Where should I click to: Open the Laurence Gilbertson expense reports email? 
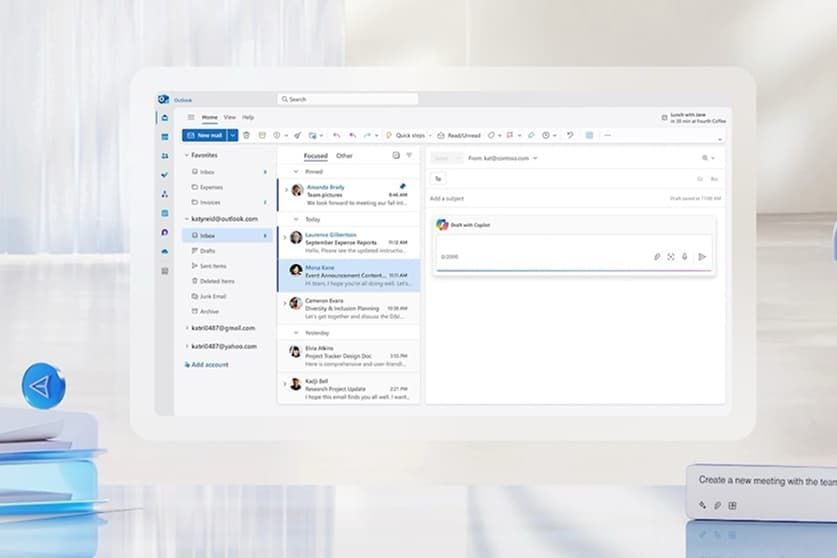click(349, 242)
